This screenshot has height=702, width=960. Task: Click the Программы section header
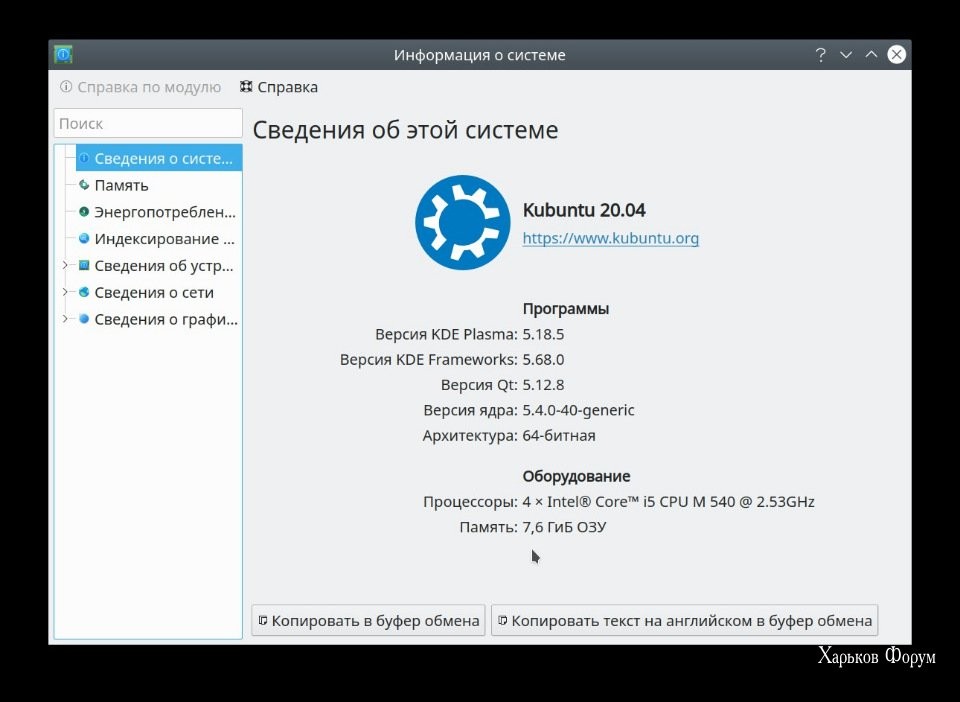click(566, 309)
